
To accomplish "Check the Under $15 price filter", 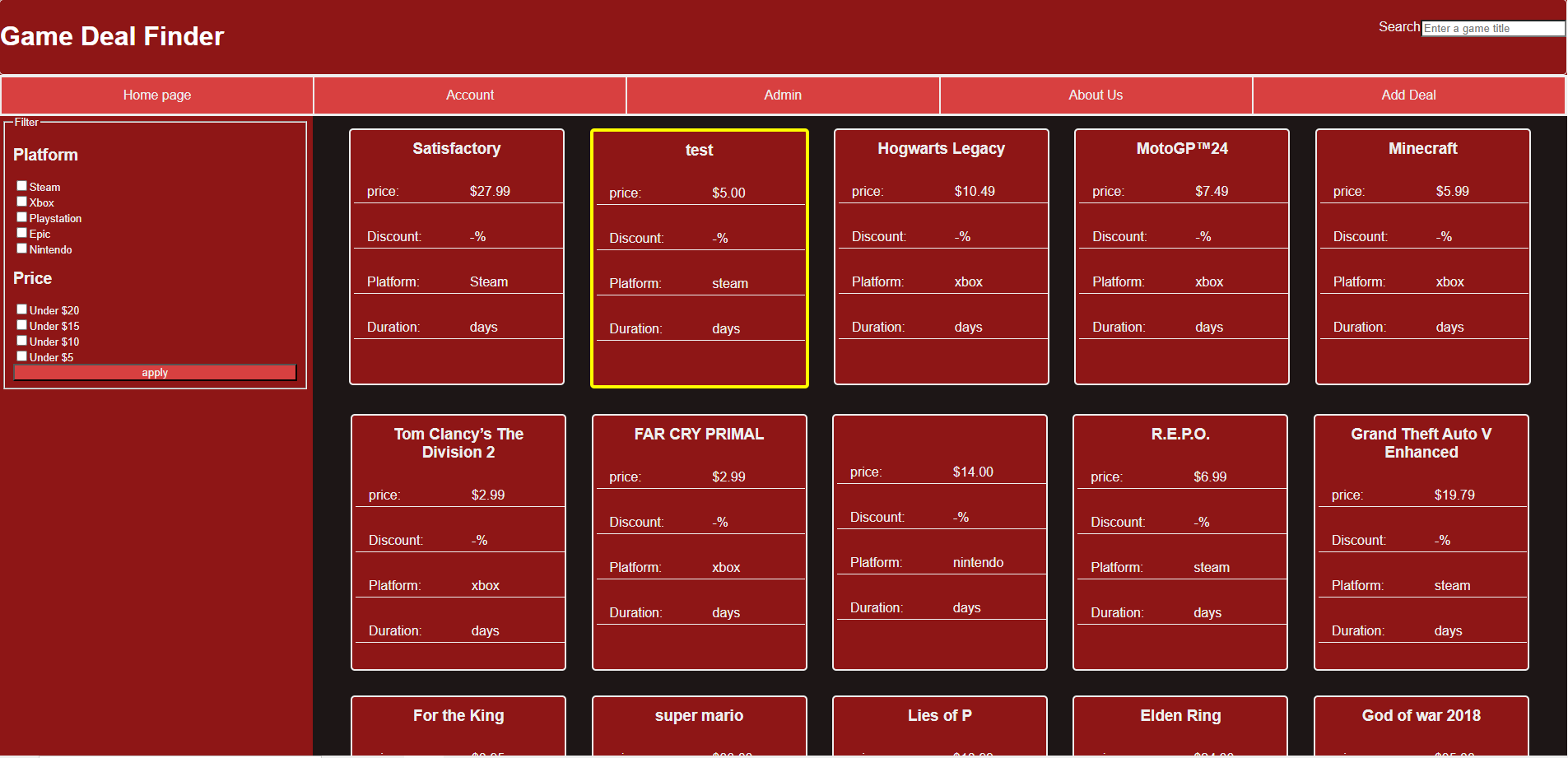I will click(21, 324).
